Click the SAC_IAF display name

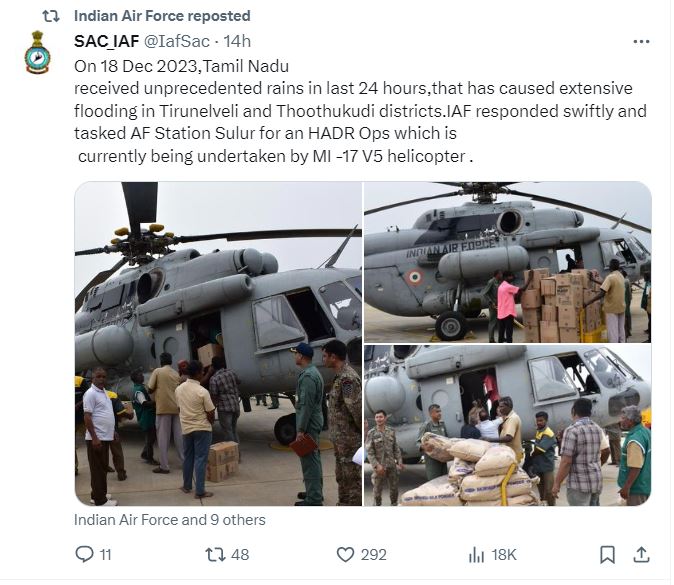(108, 41)
